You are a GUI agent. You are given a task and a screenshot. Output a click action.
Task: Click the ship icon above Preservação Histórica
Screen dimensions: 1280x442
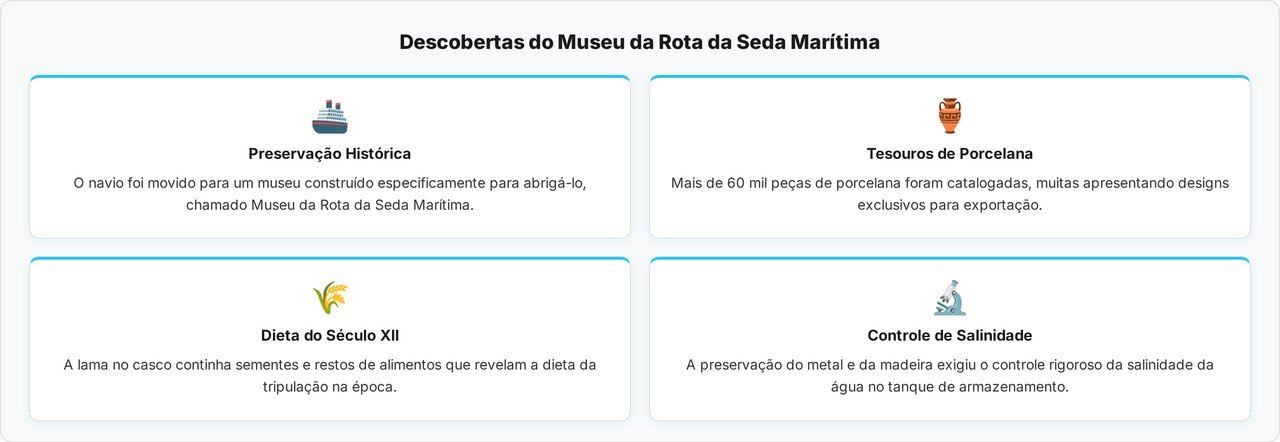[x=329, y=117]
